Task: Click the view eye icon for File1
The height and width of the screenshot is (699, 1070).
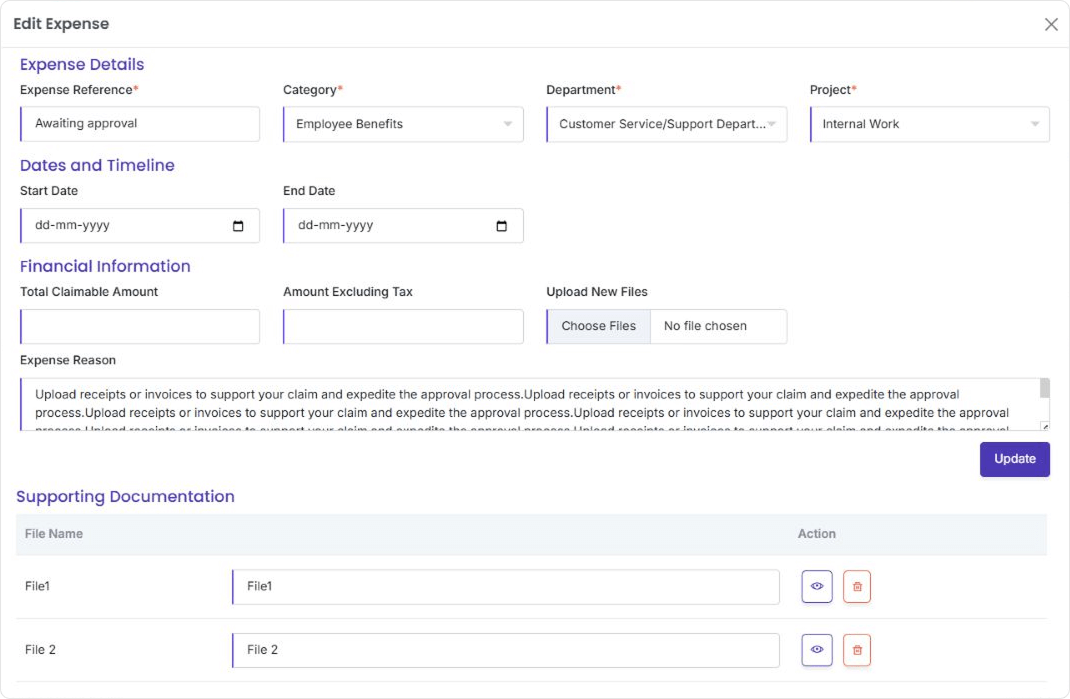Action: [x=816, y=587]
